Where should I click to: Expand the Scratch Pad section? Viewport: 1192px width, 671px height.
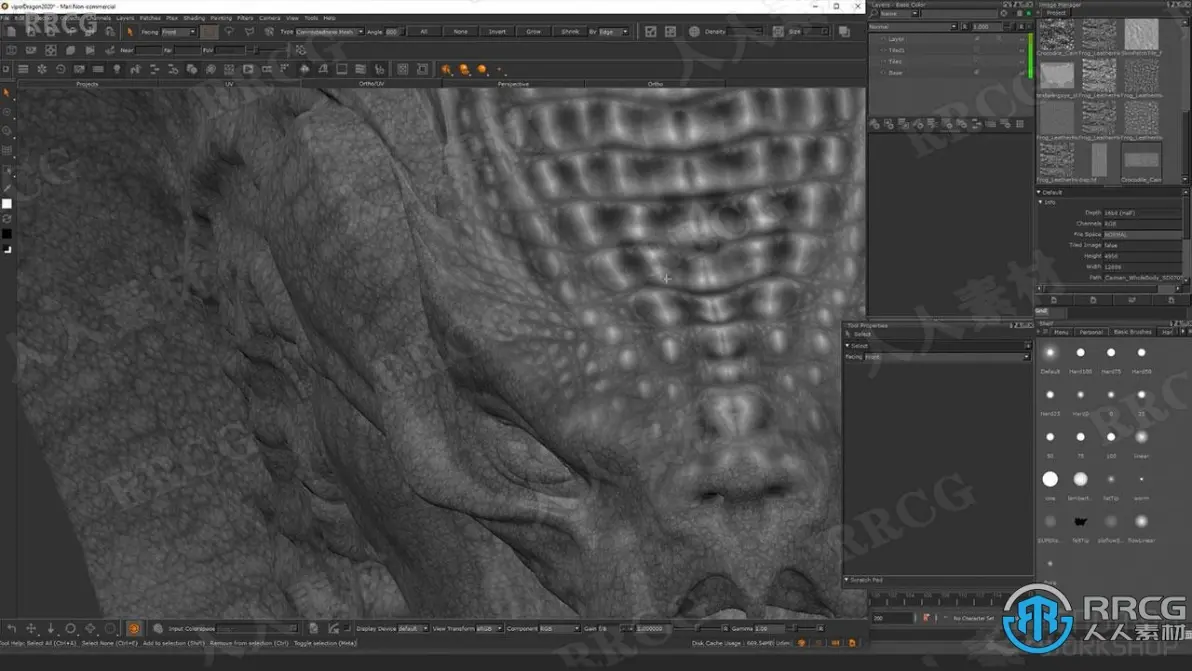click(x=847, y=580)
